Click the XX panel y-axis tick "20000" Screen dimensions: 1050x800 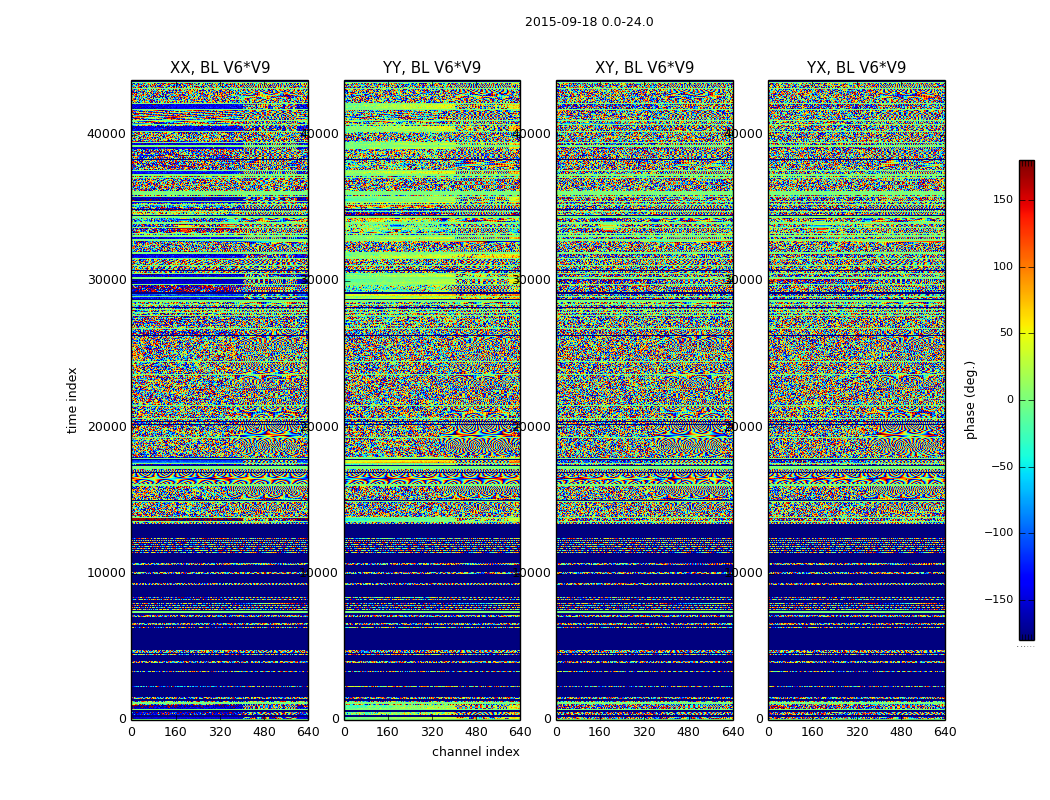pyautogui.click(x=106, y=426)
